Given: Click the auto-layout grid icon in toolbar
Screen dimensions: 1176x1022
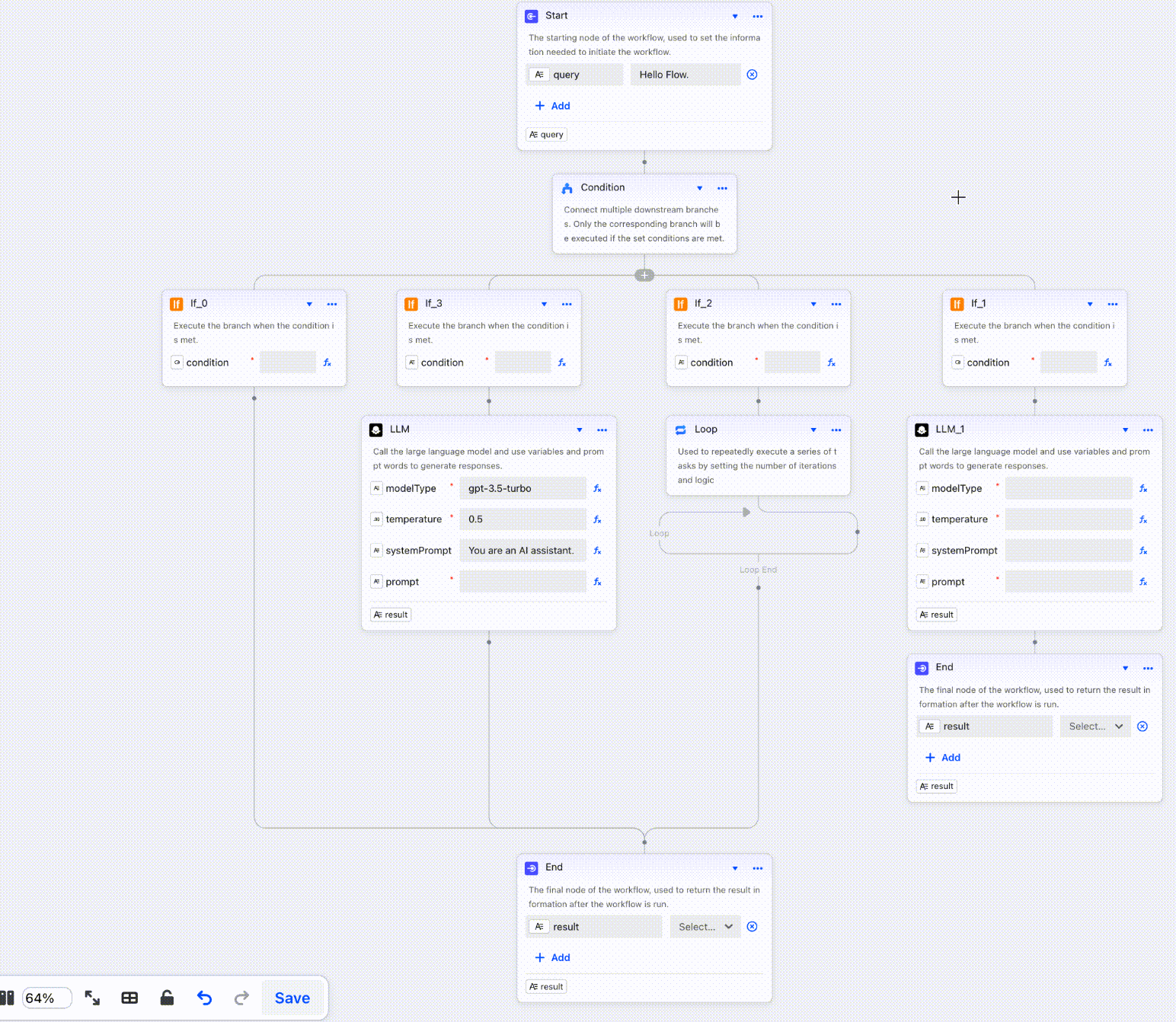Looking at the screenshot, I should (129, 998).
